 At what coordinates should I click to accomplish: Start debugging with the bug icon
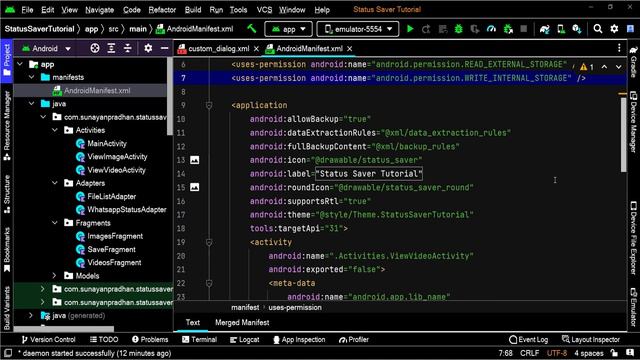[x=459, y=29]
